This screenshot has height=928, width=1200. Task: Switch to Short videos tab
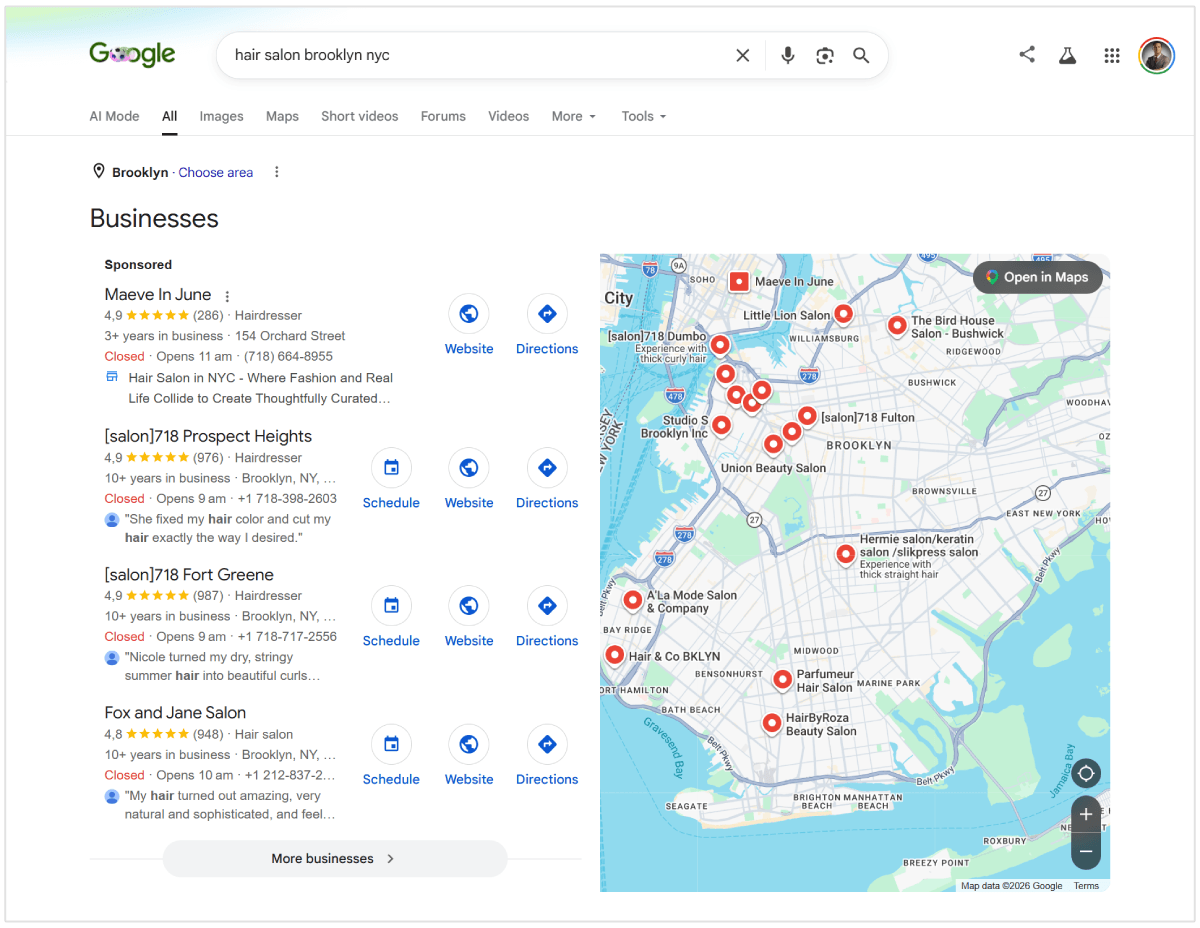tap(359, 116)
